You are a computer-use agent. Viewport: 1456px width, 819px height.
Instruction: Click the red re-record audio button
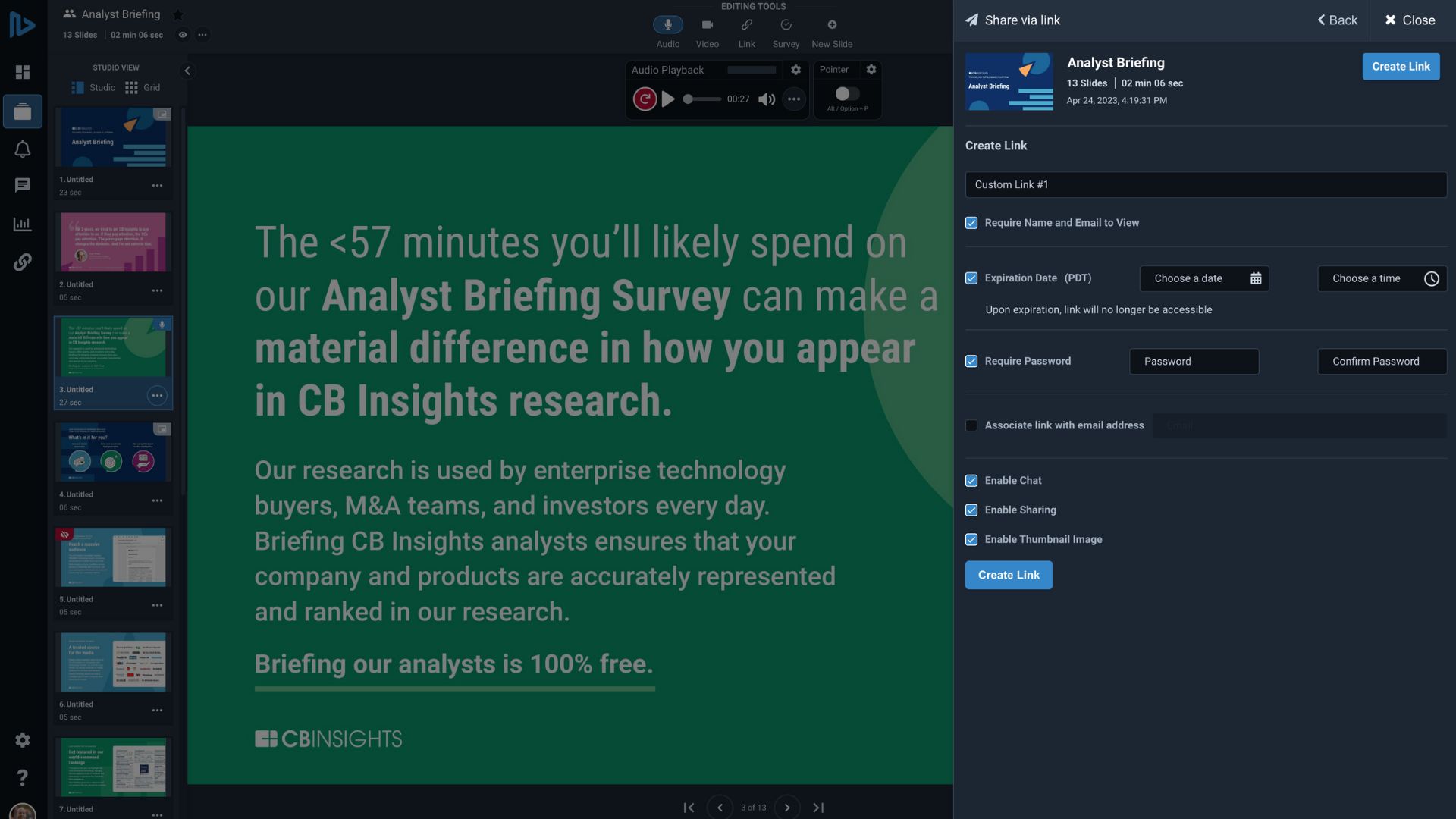645,99
